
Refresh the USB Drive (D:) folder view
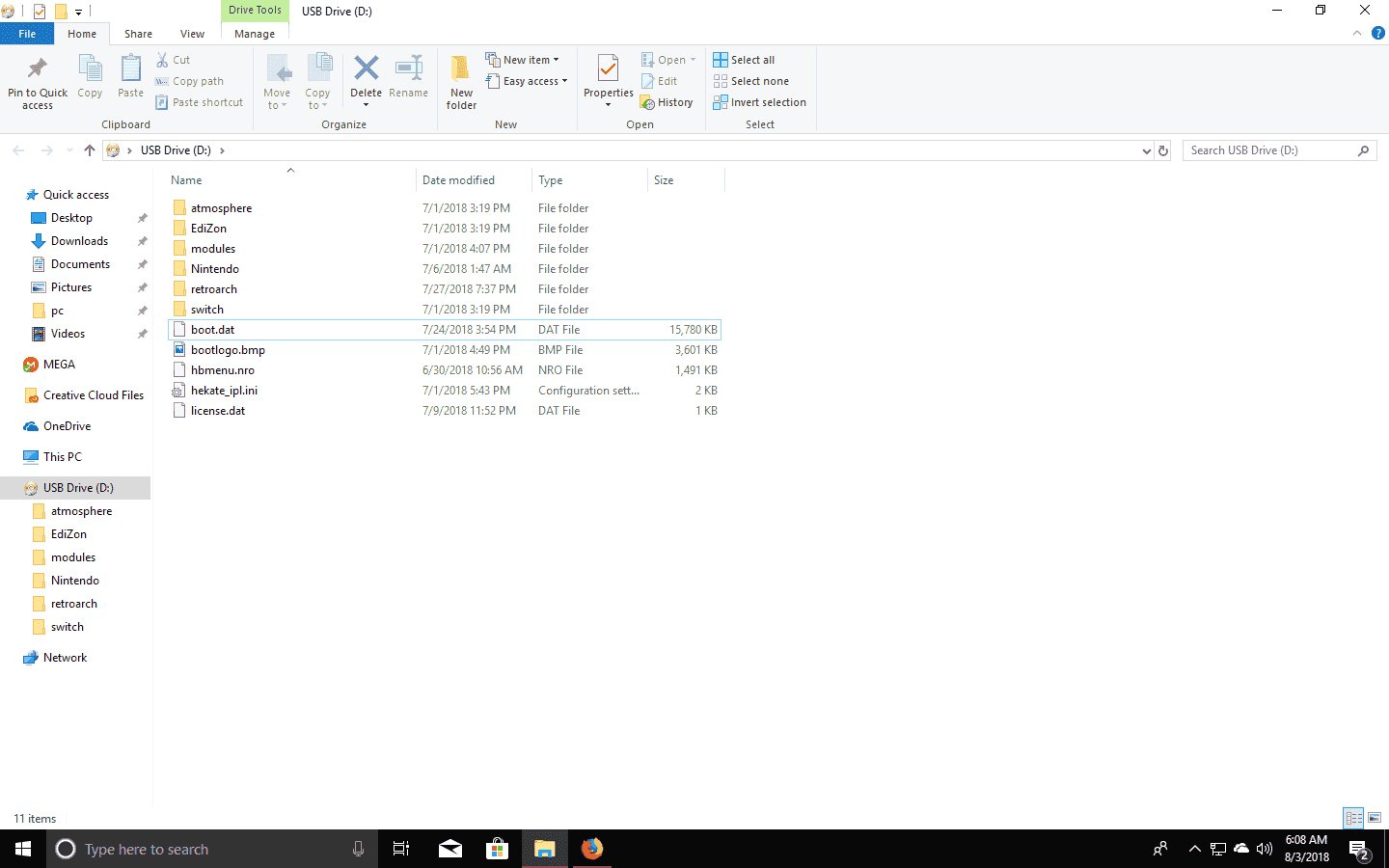(x=1163, y=150)
